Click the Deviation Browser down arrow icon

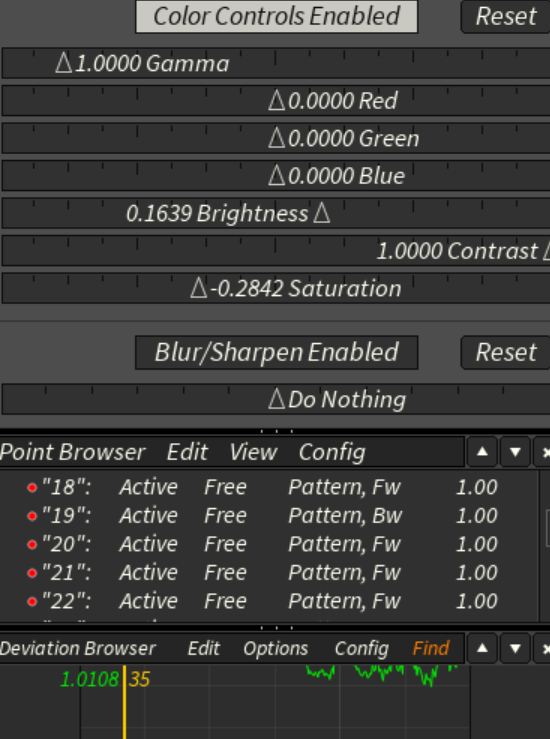515,649
